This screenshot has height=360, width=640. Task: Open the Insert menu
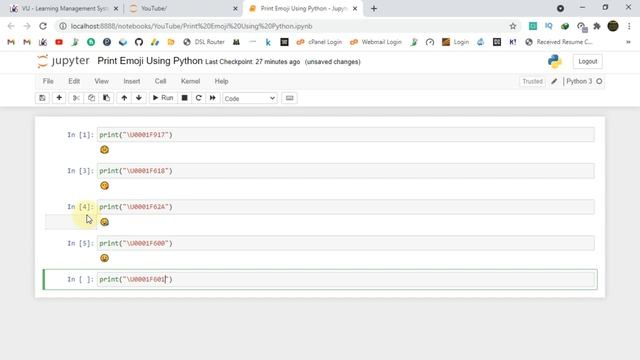pyautogui.click(x=131, y=81)
